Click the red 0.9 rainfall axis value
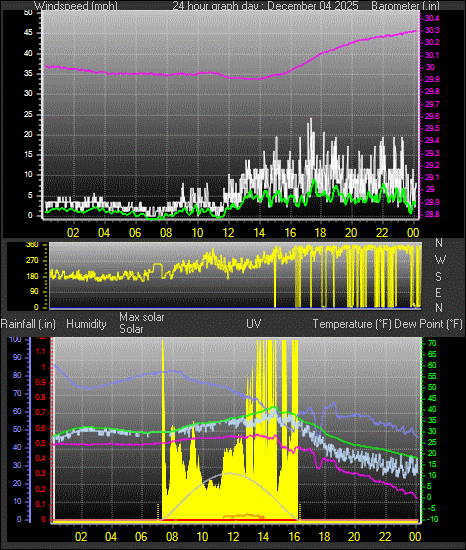The width and height of the screenshot is (466, 550). point(41,382)
